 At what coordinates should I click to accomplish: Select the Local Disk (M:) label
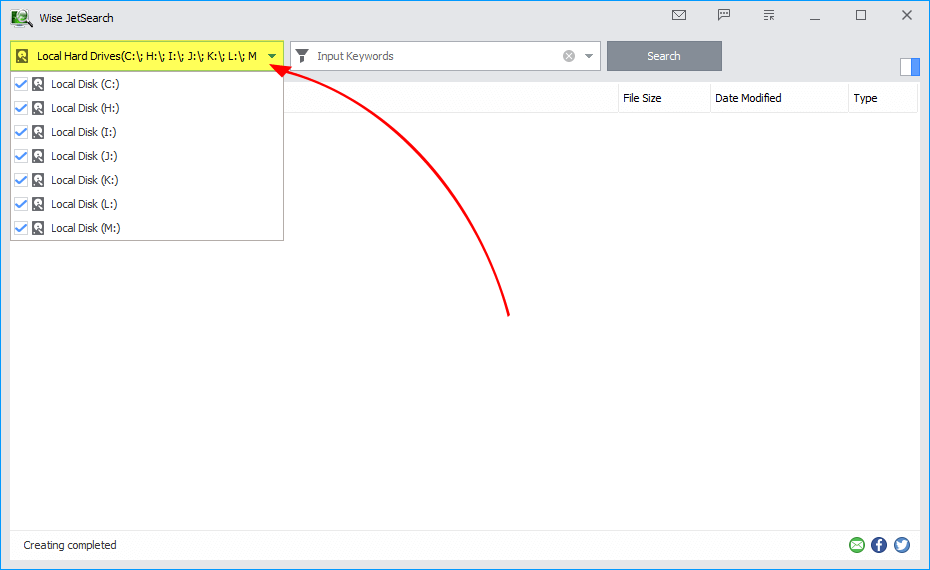tap(85, 228)
